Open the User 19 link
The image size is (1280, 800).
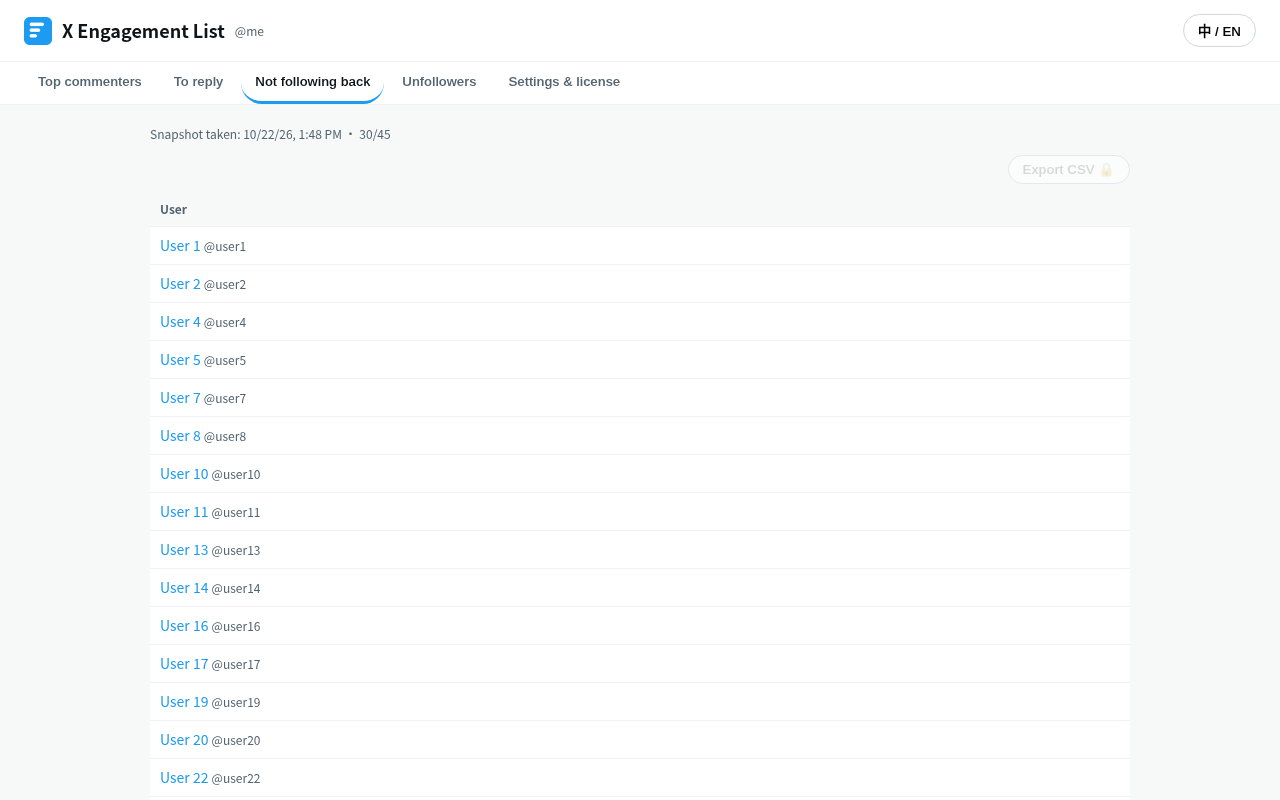point(184,702)
